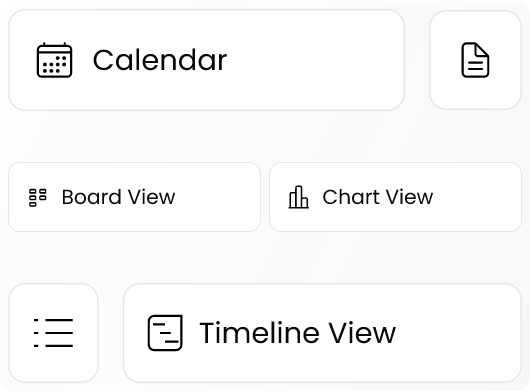Click the "Board View" text label
The image size is (530, 392).
pyautogui.click(x=119, y=197)
